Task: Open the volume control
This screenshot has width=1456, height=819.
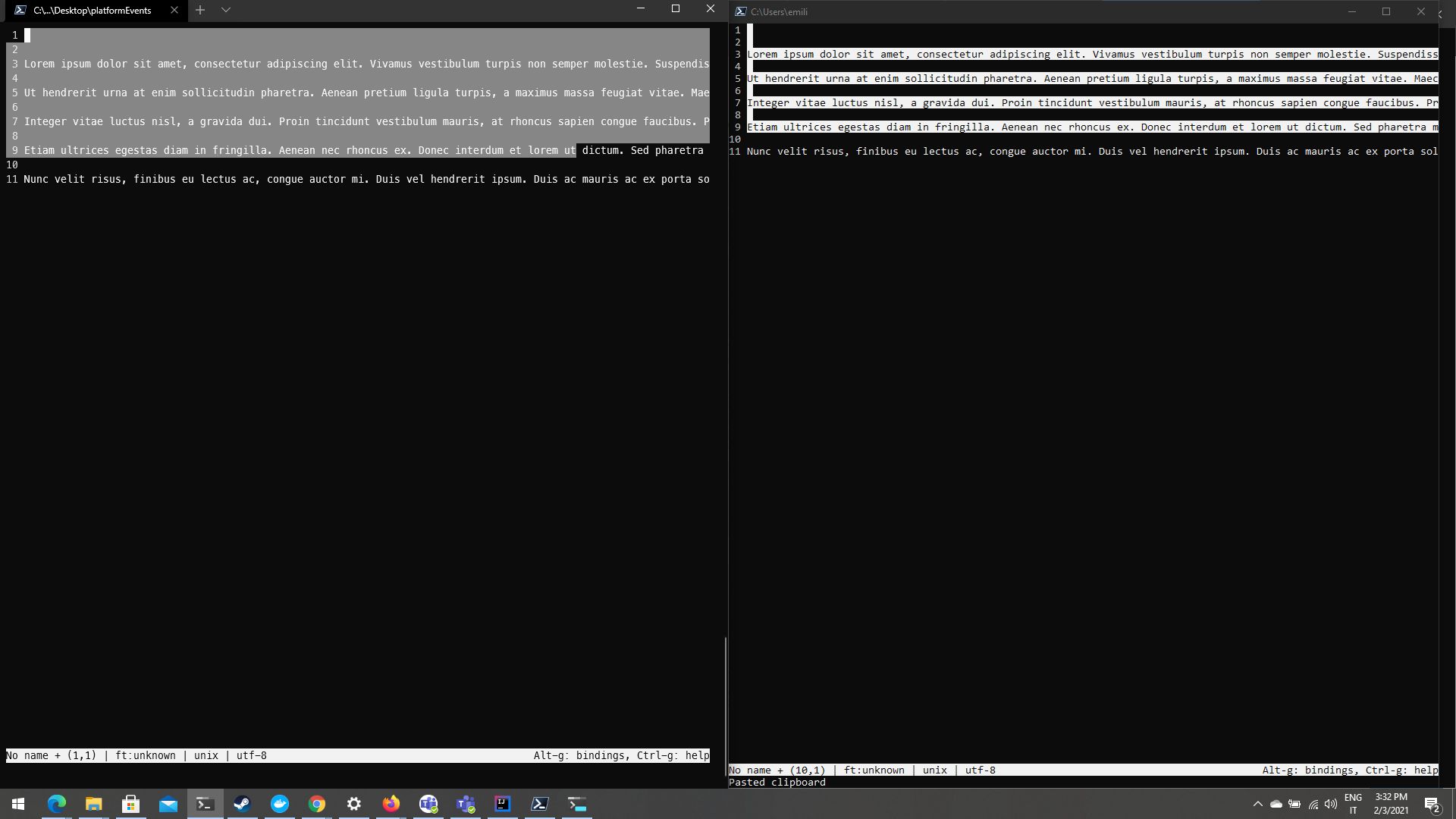Action: point(1331,804)
